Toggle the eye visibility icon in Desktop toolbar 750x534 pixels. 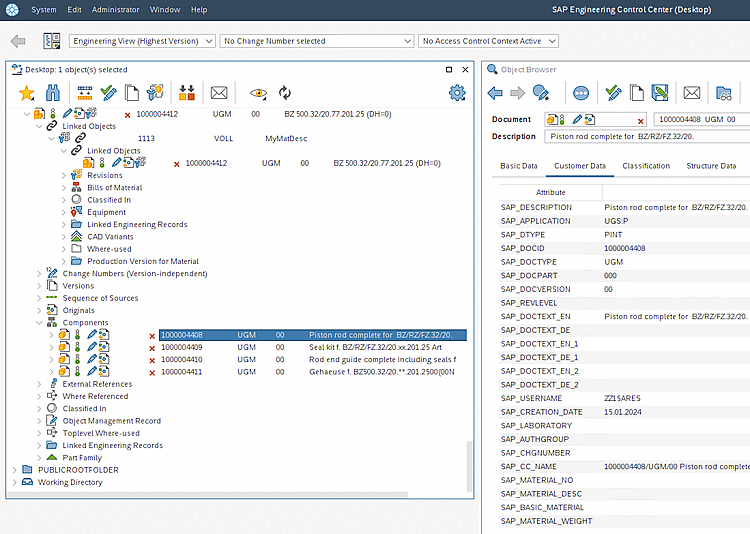pyautogui.click(x=258, y=93)
